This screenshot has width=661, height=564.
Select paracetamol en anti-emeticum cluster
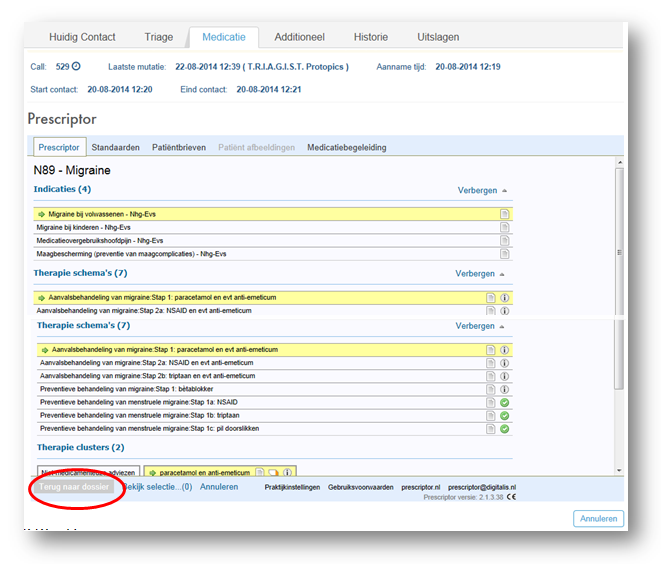tap(220, 472)
